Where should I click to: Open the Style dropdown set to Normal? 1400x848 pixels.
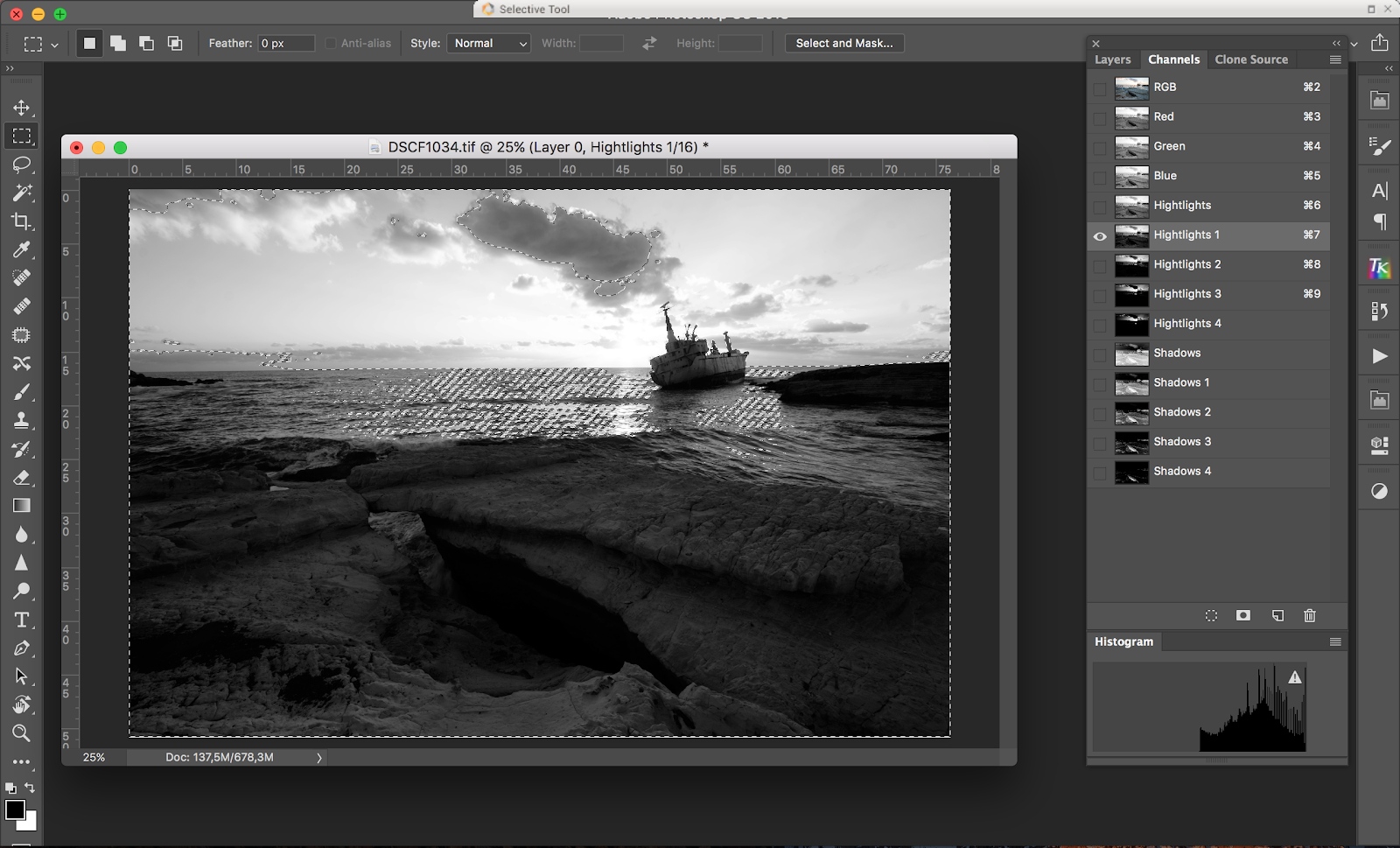point(488,43)
